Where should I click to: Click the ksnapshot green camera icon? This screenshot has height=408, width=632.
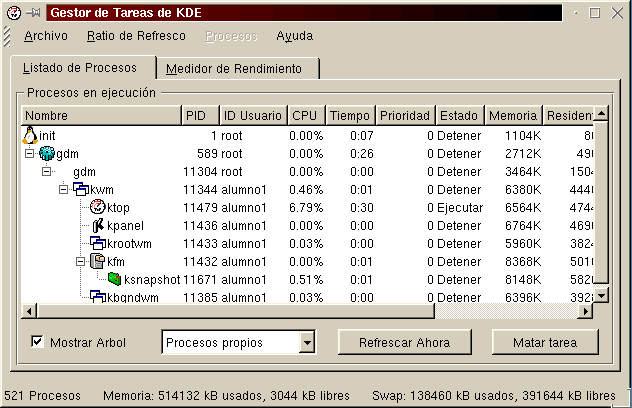click(x=114, y=279)
